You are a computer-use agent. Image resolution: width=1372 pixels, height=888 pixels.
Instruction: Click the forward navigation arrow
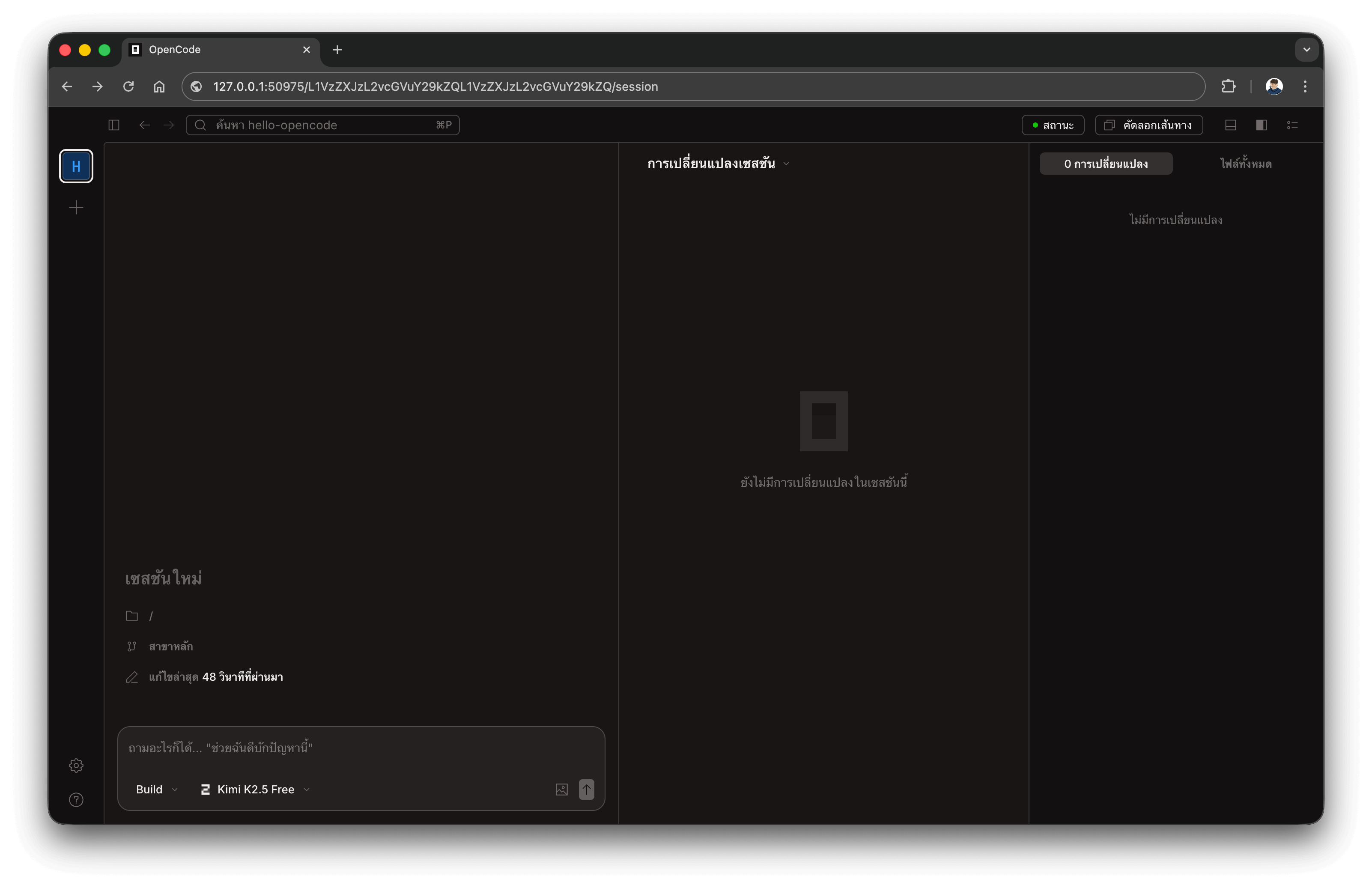pos(168,125)
